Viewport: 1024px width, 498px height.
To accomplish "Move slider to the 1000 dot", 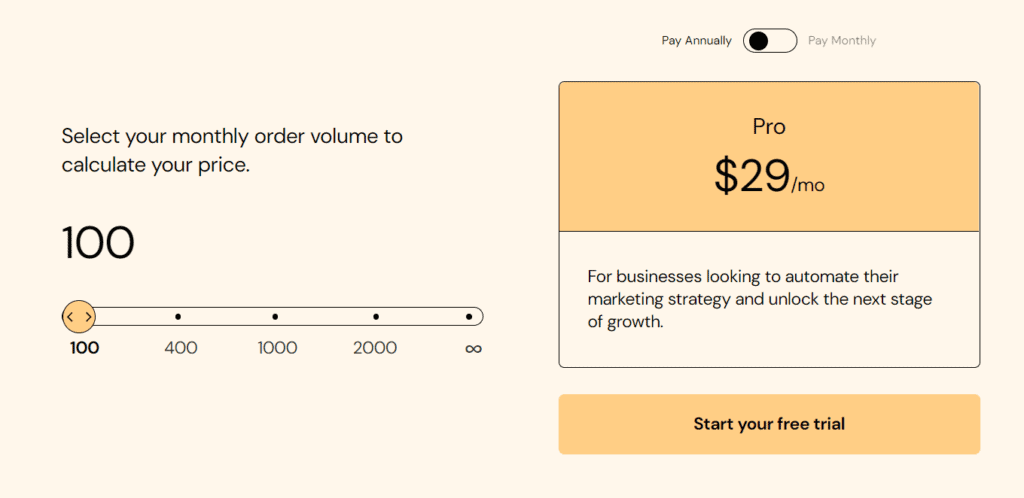I will pos(275,317).
